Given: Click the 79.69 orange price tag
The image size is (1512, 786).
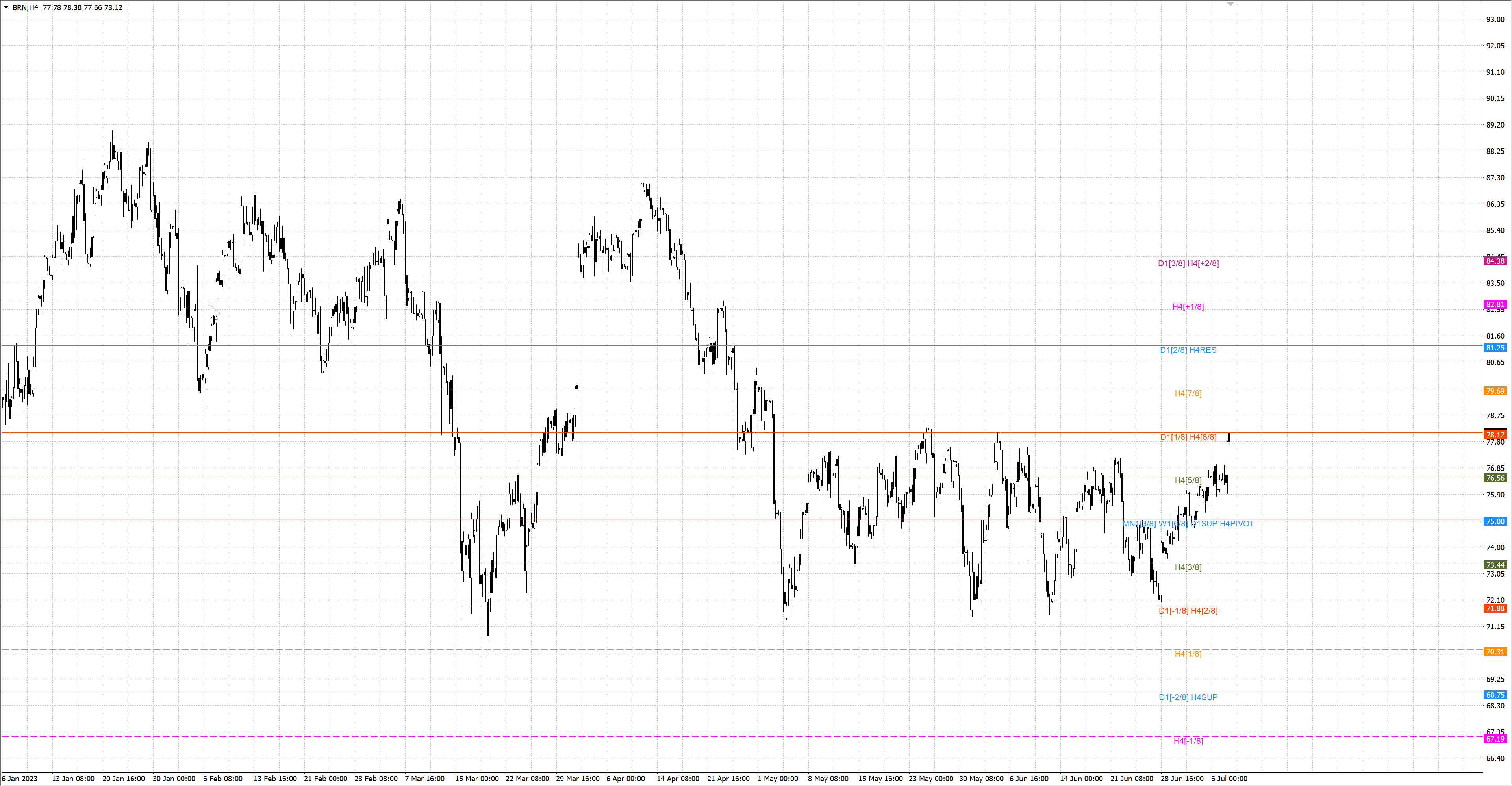Looking at the screenshot, I should click(x=1495, y=391).
